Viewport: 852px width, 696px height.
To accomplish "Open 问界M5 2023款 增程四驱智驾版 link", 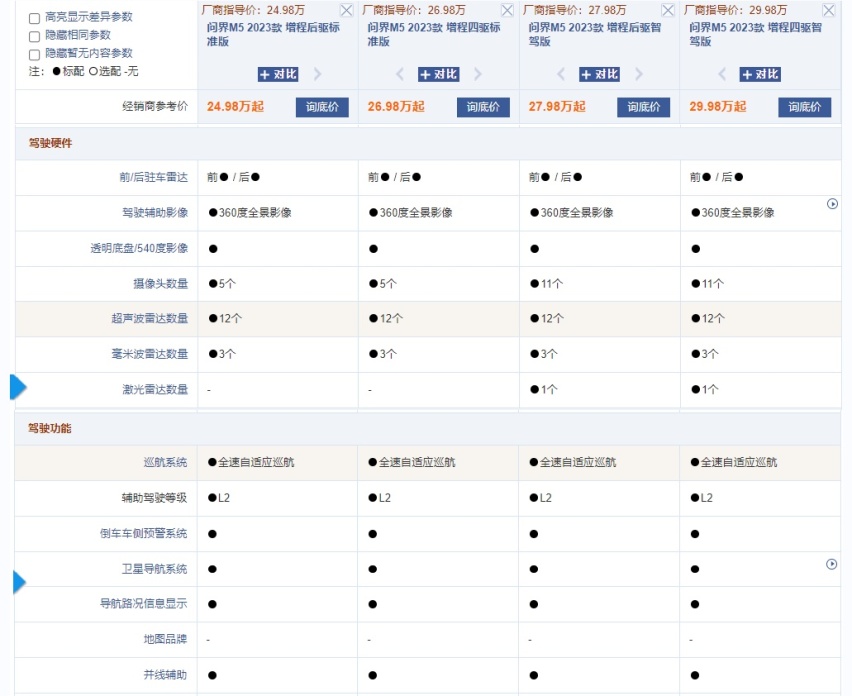I will 756,34.
